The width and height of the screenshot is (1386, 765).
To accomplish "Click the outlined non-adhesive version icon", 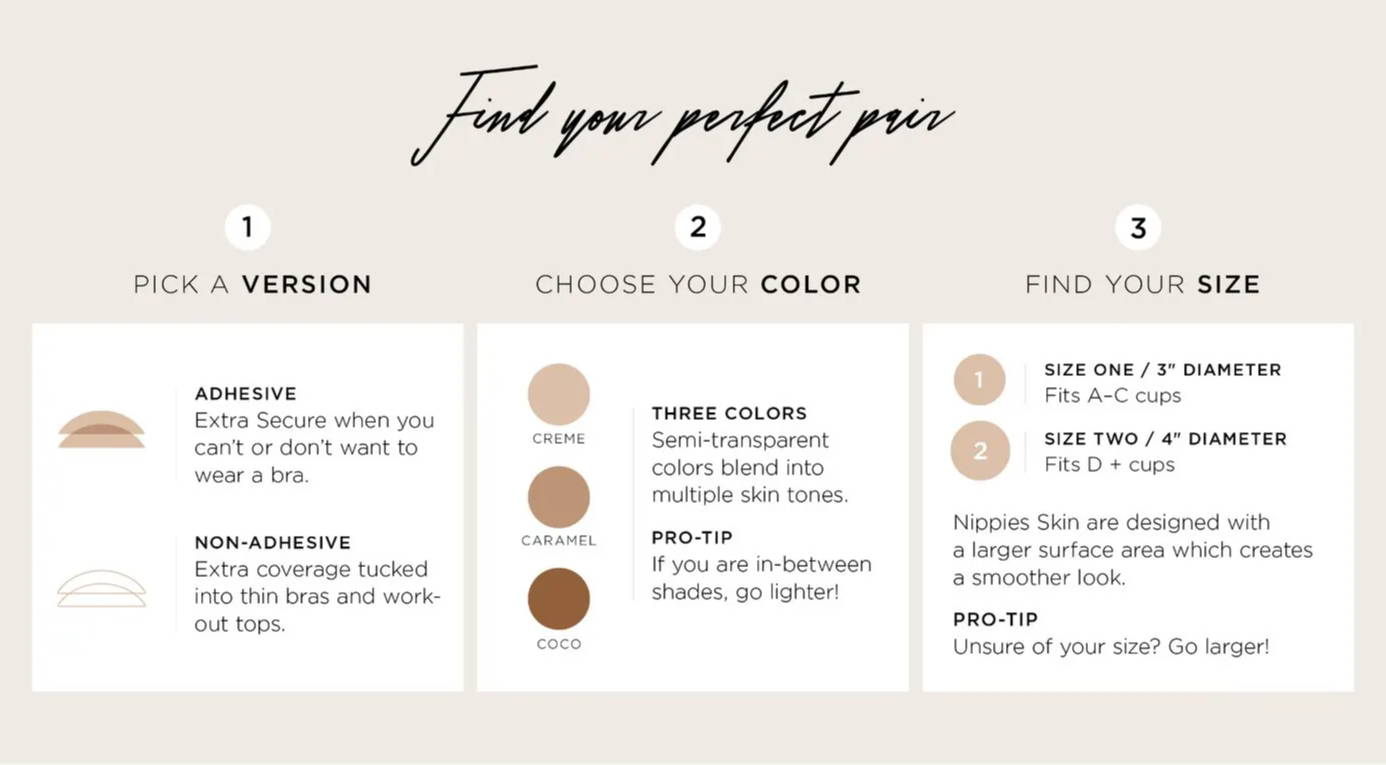I will 101,588.
